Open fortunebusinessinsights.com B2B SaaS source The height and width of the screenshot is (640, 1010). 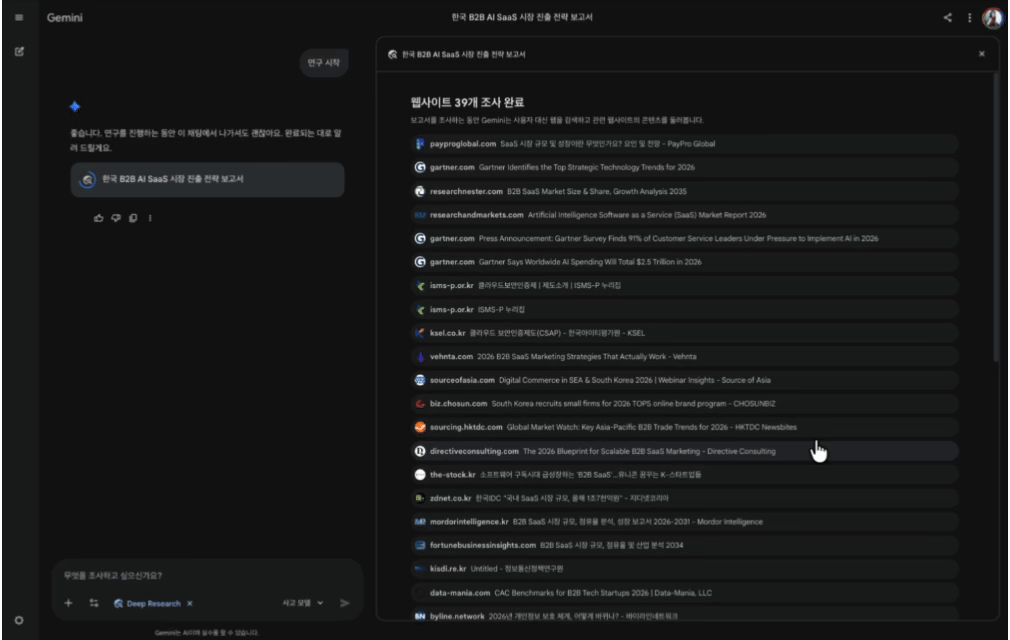coord(685,545)
